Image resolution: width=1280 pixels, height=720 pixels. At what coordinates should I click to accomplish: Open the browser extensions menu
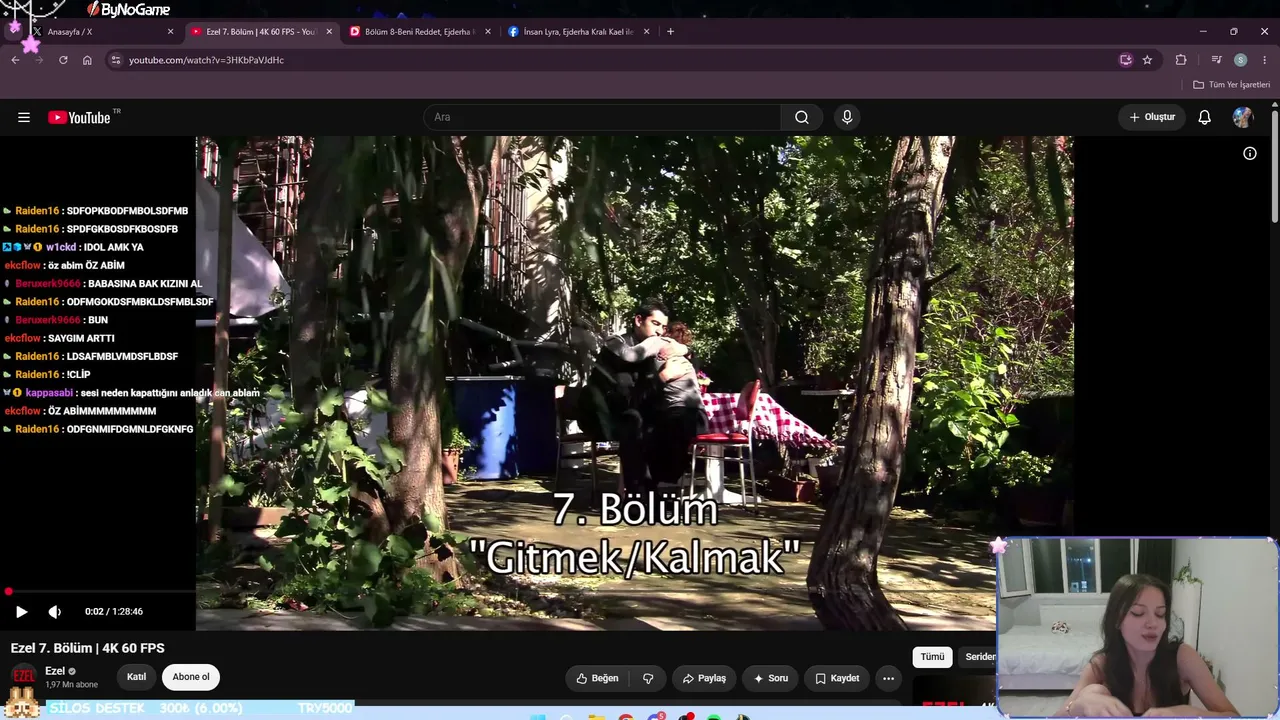coord(1181,60)
